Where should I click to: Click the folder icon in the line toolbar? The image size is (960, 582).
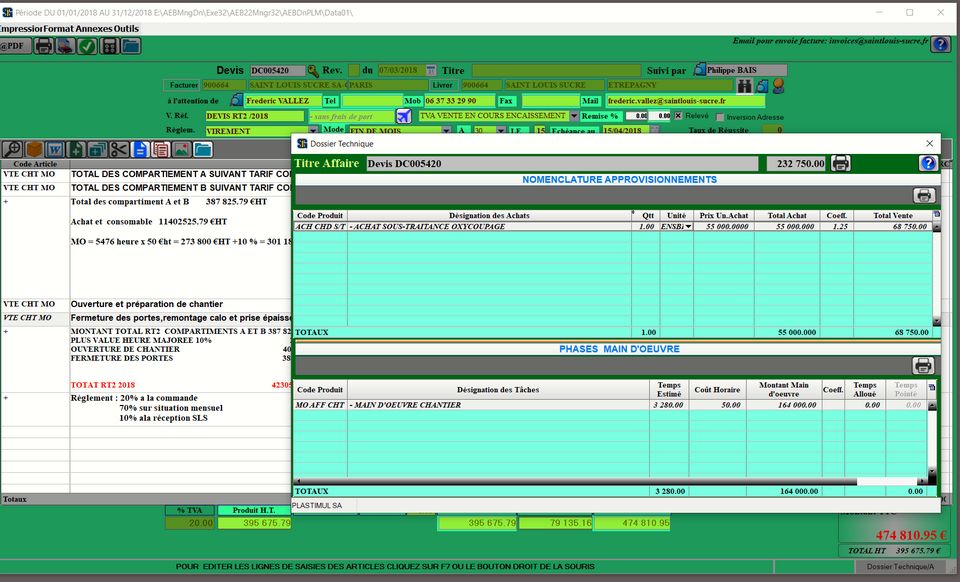203,149
